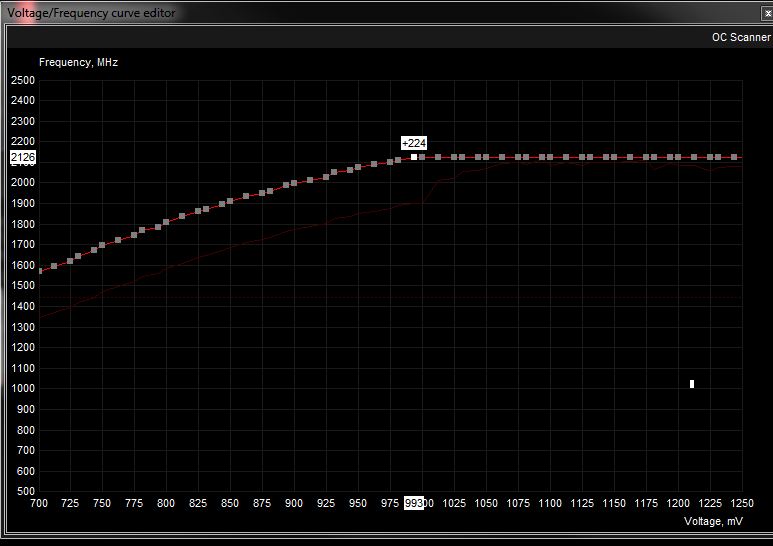Click the highlighted 2126 frequency value
This screenshot has width=773, height=546.
pos(23,157)
